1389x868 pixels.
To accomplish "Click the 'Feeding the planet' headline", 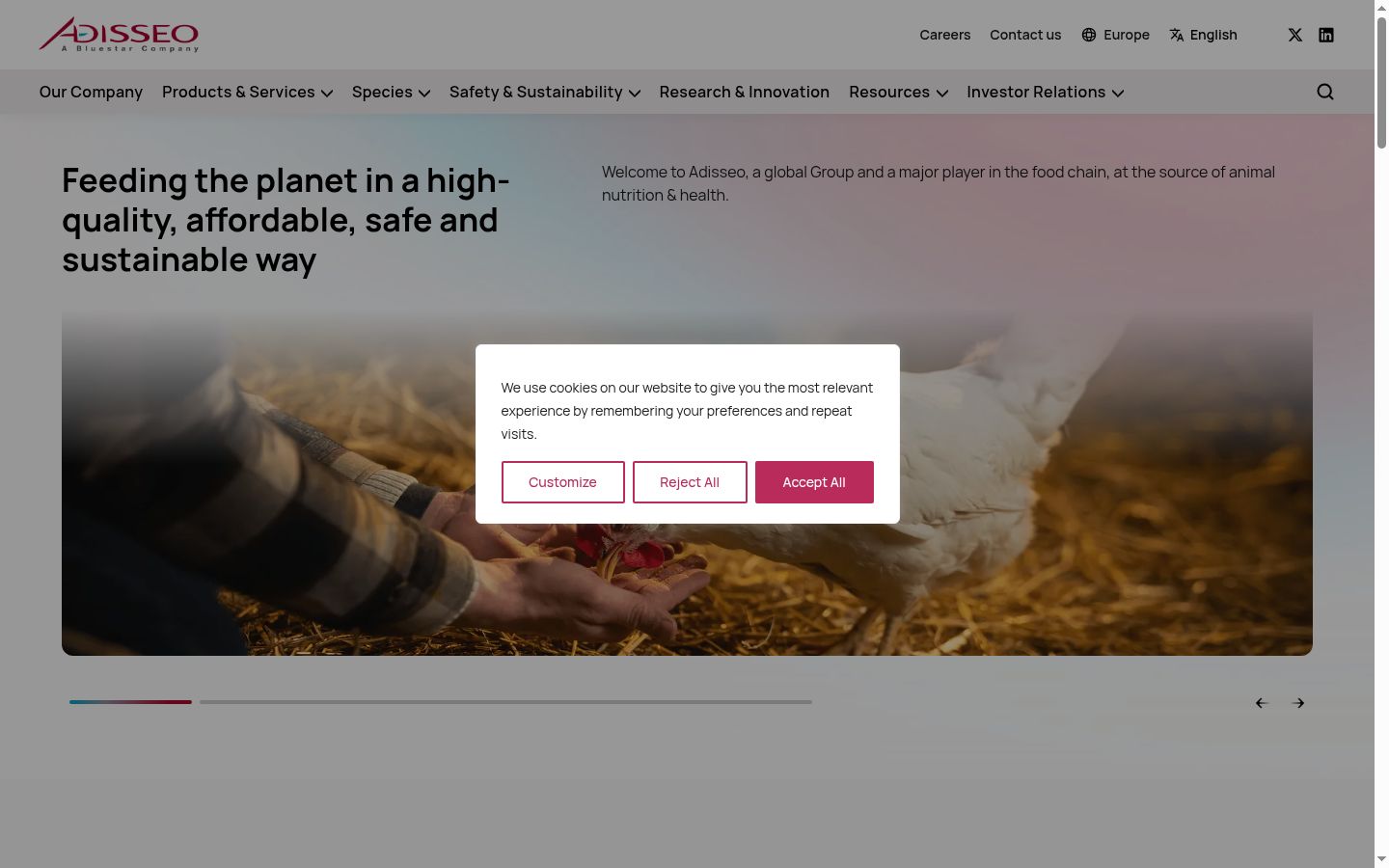I will [286, 220].
